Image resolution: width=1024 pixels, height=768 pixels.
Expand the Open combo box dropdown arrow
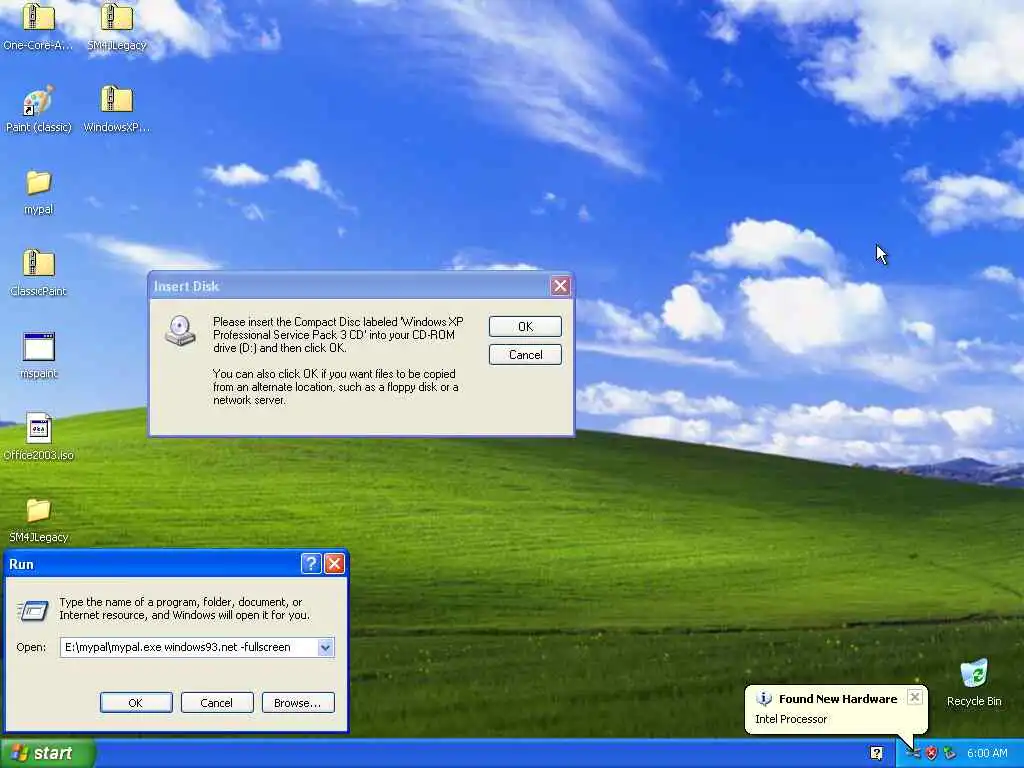[x=325, y=647]
